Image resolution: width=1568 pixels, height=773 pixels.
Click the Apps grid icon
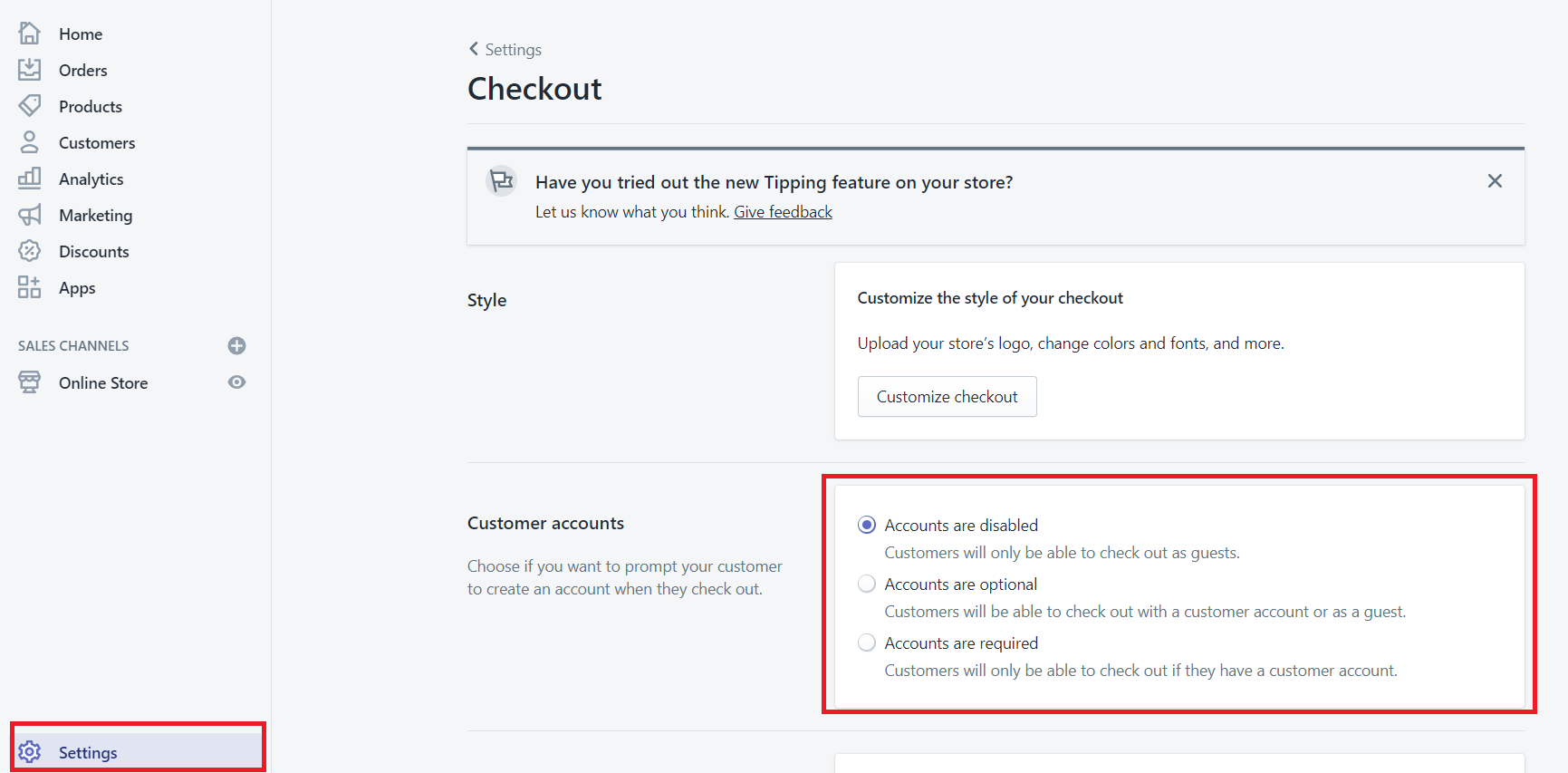[x=30, y=287]
